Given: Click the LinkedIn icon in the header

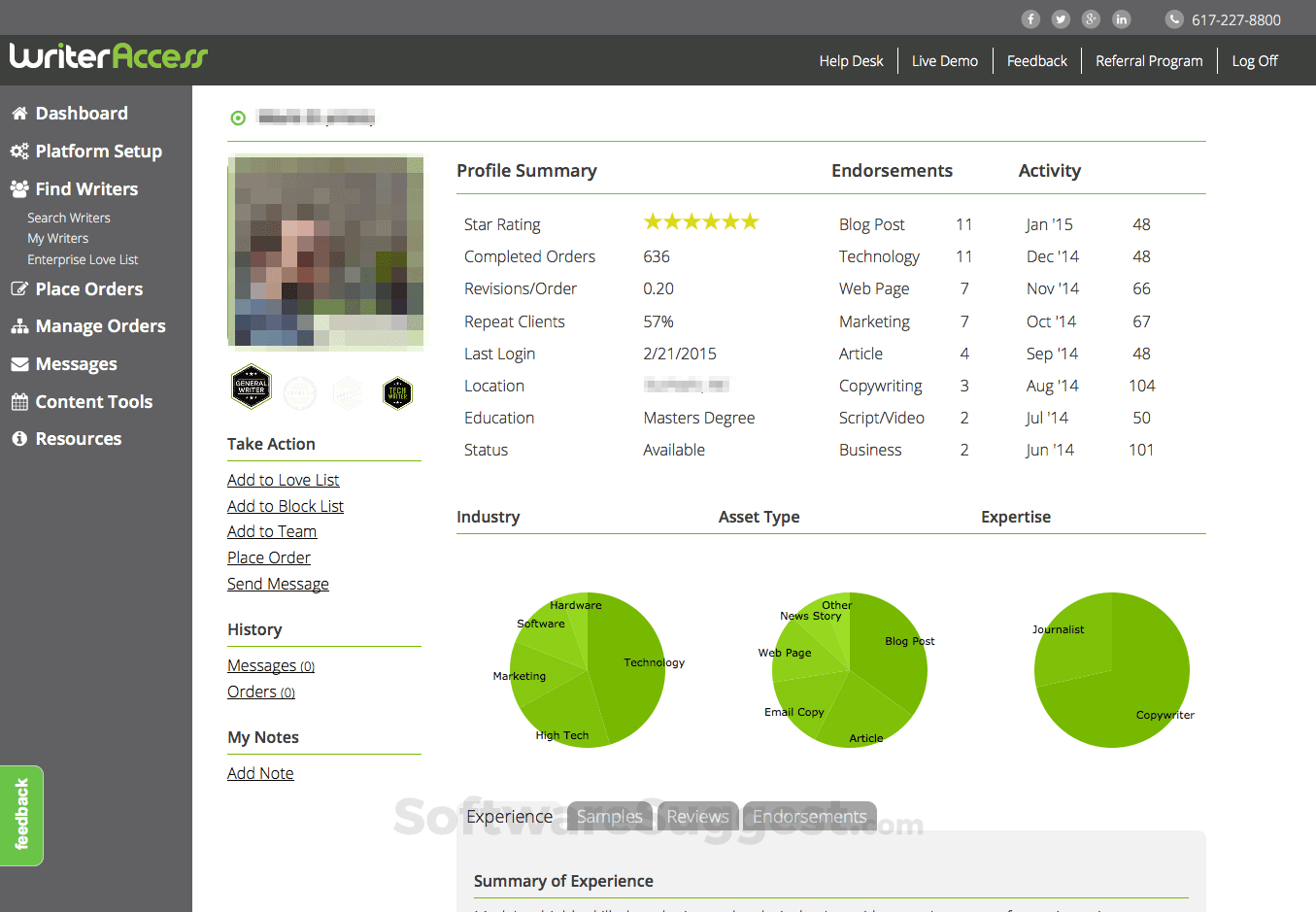Looking at the screenshot, I should click(x=1121, y=18).
